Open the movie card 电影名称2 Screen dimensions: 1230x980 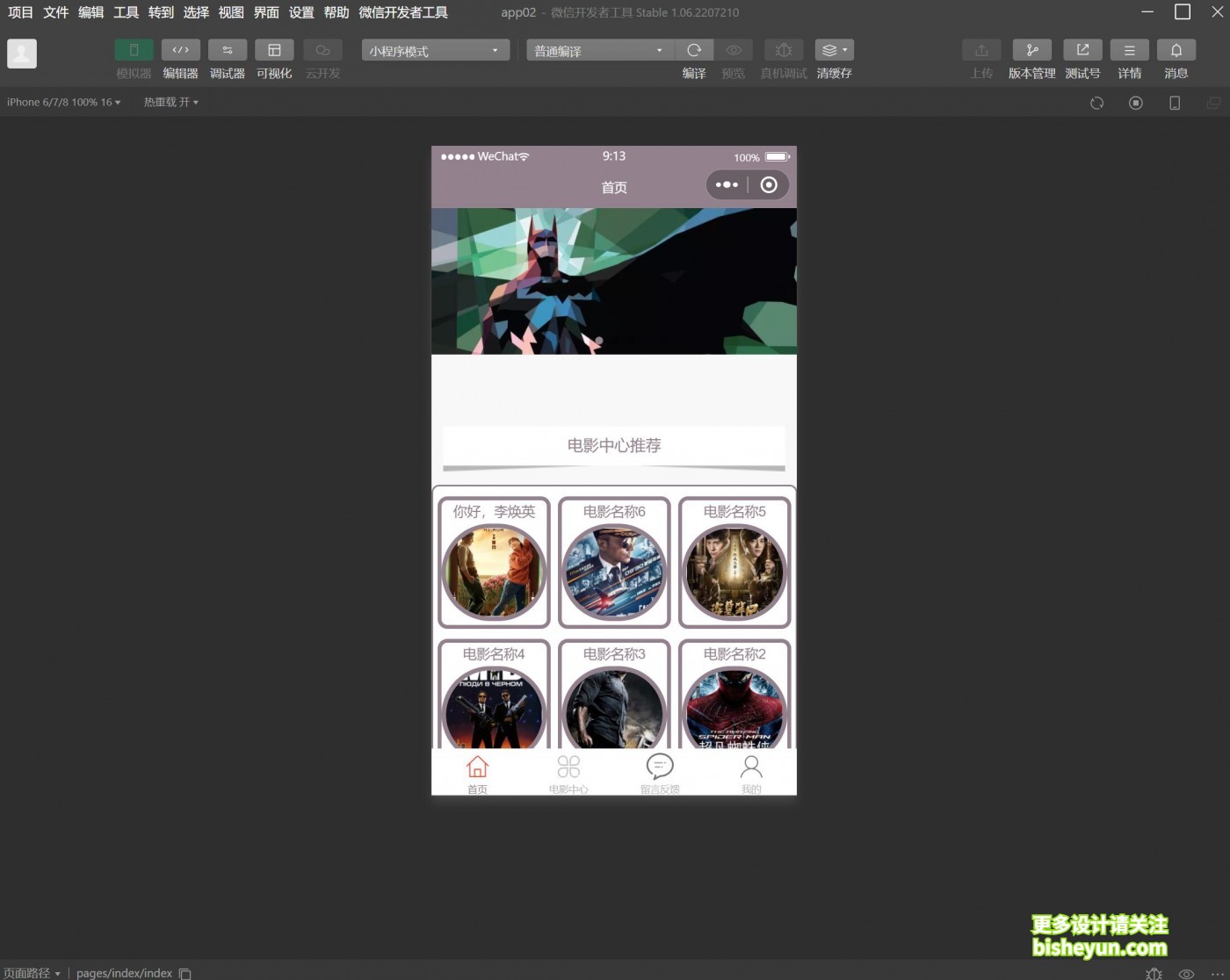pos(734,694)
